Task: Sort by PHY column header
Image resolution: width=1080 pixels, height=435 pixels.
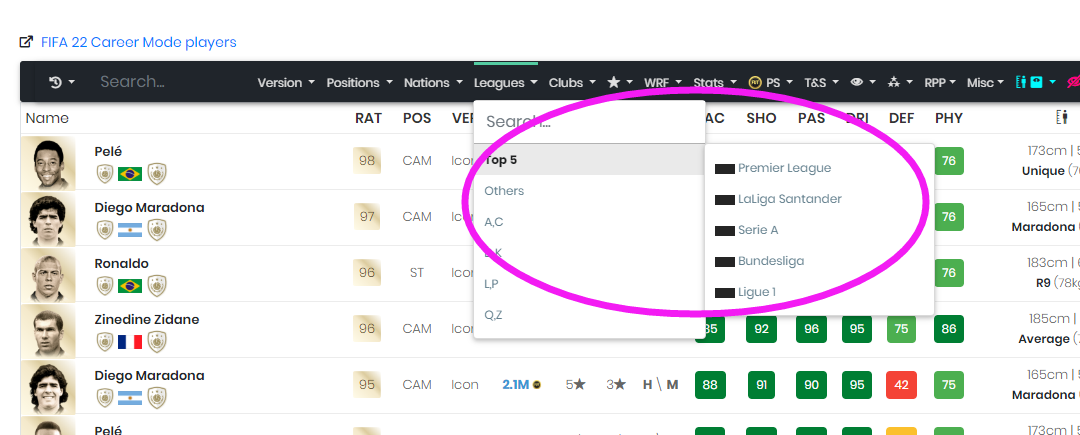Action: [948, 118]
